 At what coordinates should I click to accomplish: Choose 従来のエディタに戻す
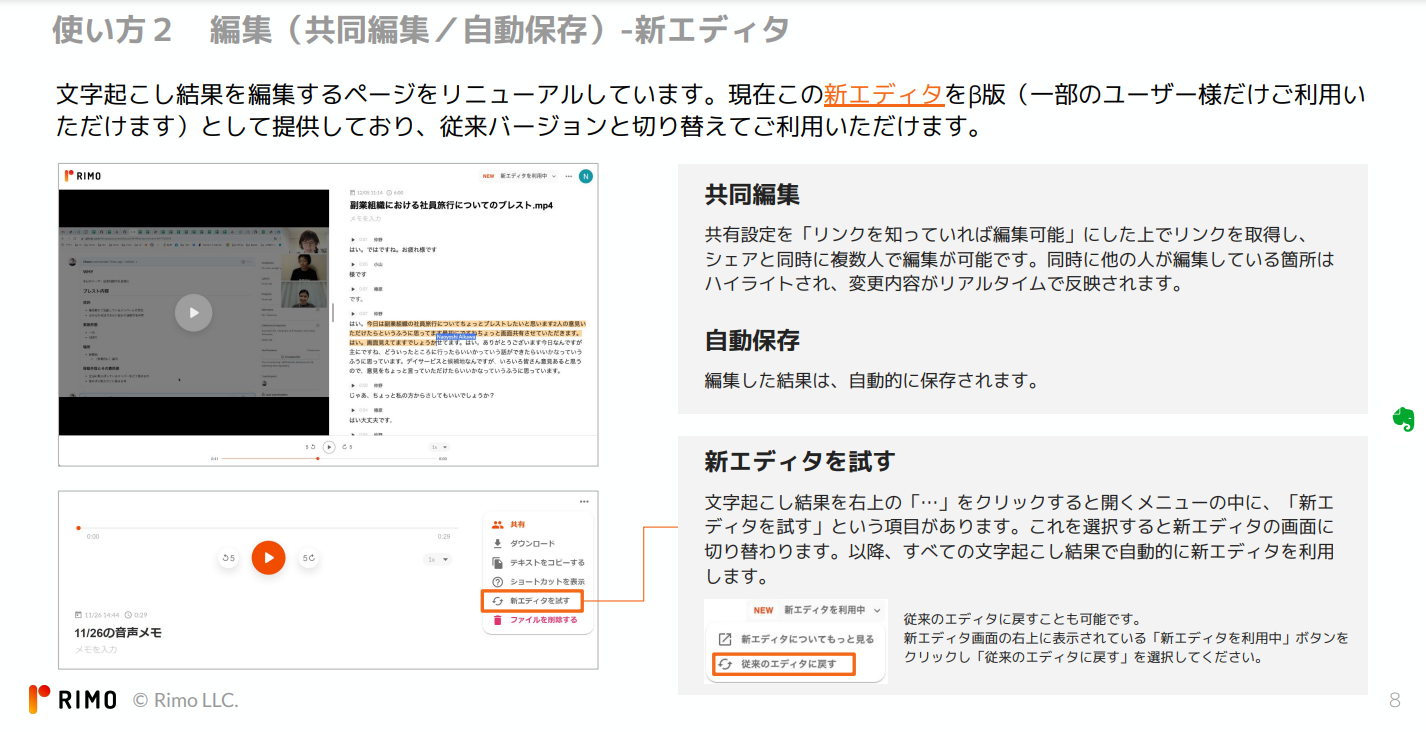click(783, 664)
